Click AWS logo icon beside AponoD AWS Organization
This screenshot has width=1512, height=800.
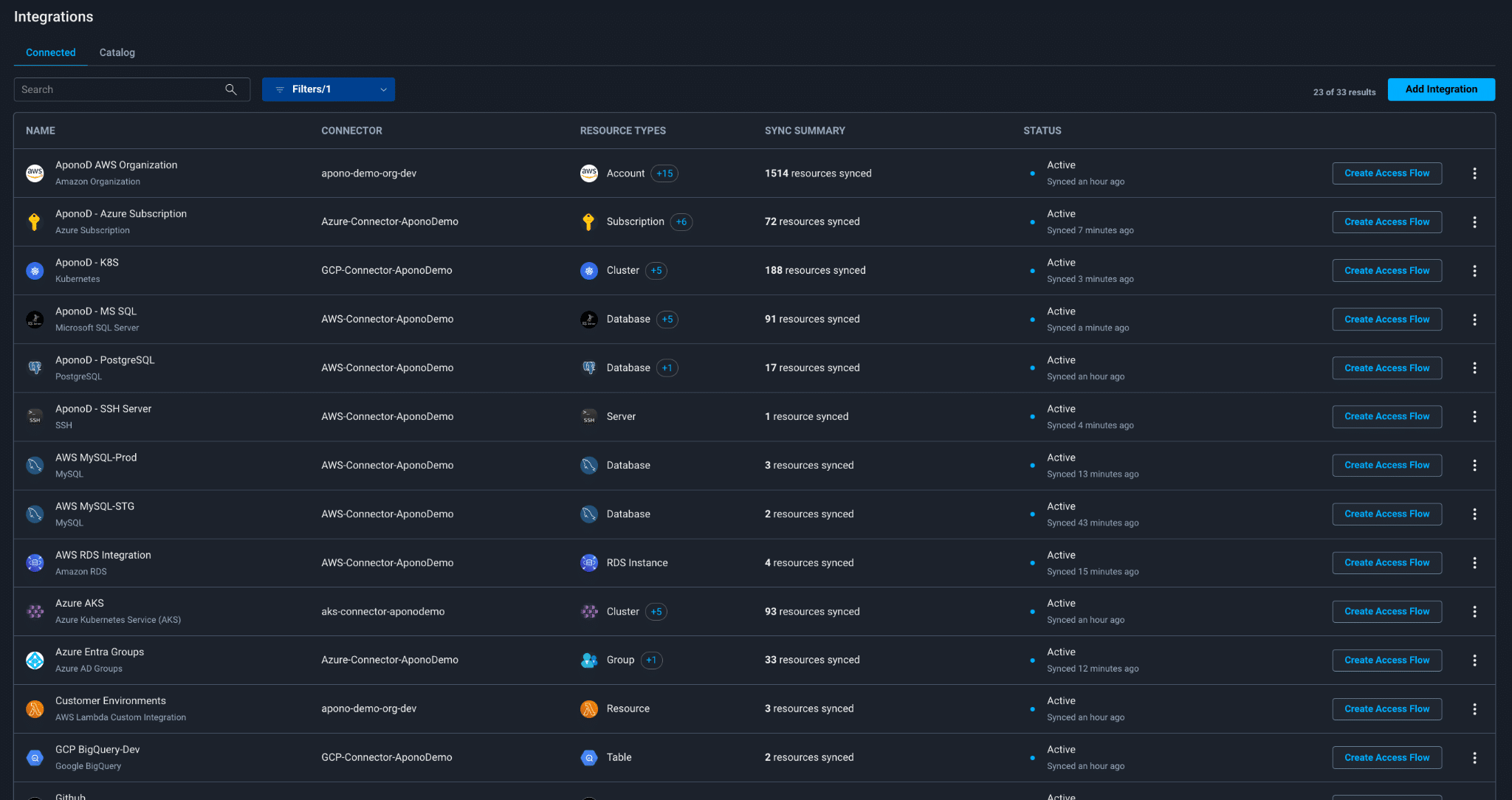click(35, 173)
